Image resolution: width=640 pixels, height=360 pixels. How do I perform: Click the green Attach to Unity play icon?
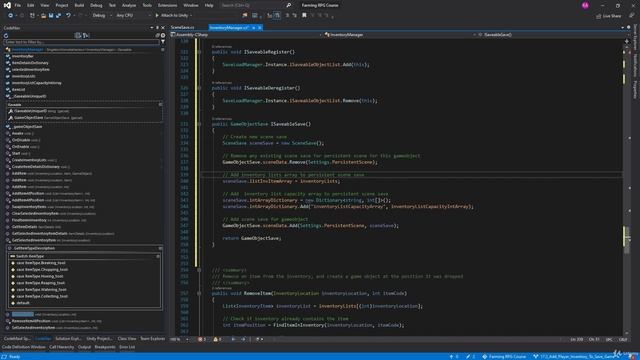157,16
